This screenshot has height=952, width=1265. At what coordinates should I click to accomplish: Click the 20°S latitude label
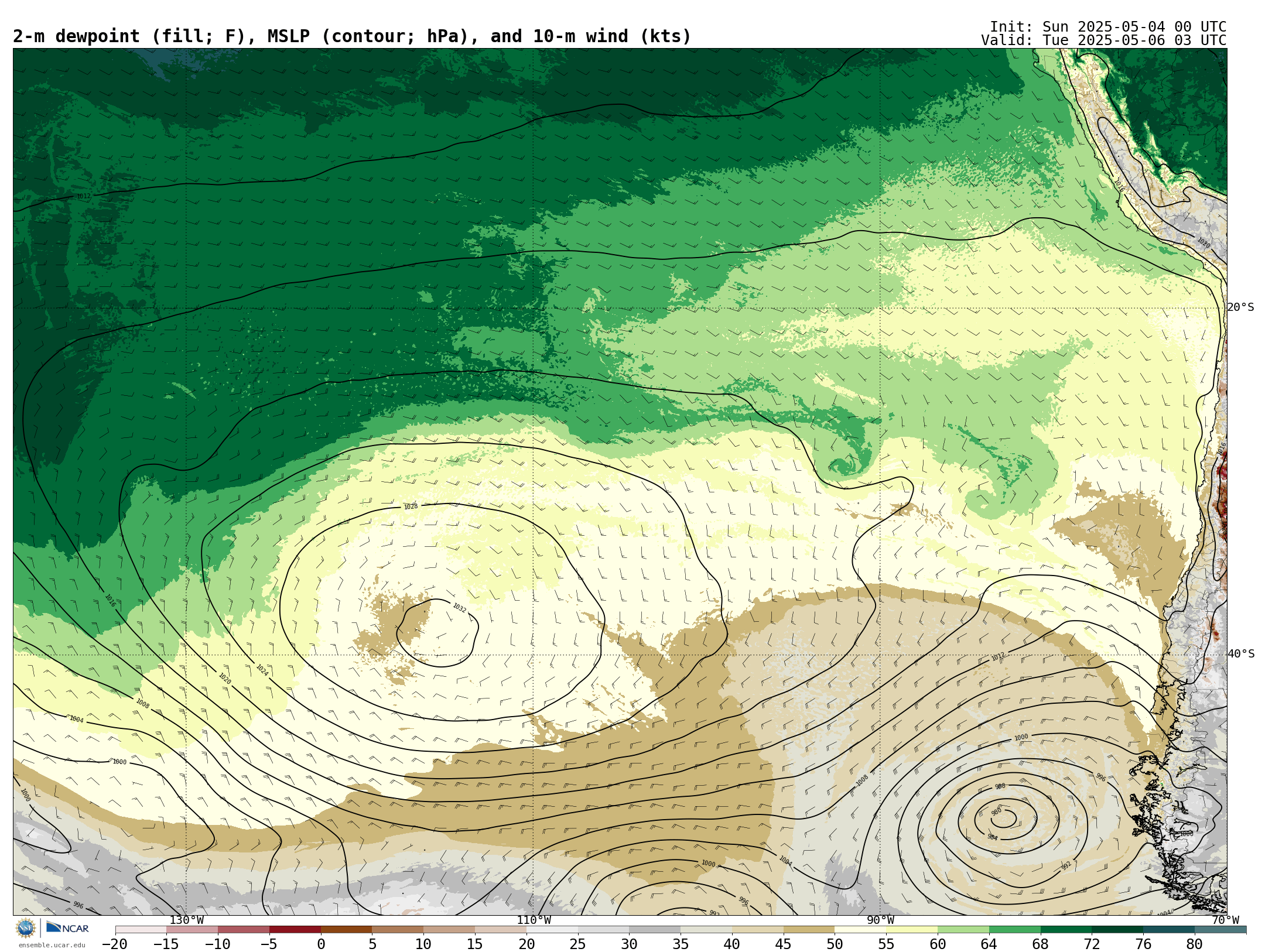pos(1240,307)
